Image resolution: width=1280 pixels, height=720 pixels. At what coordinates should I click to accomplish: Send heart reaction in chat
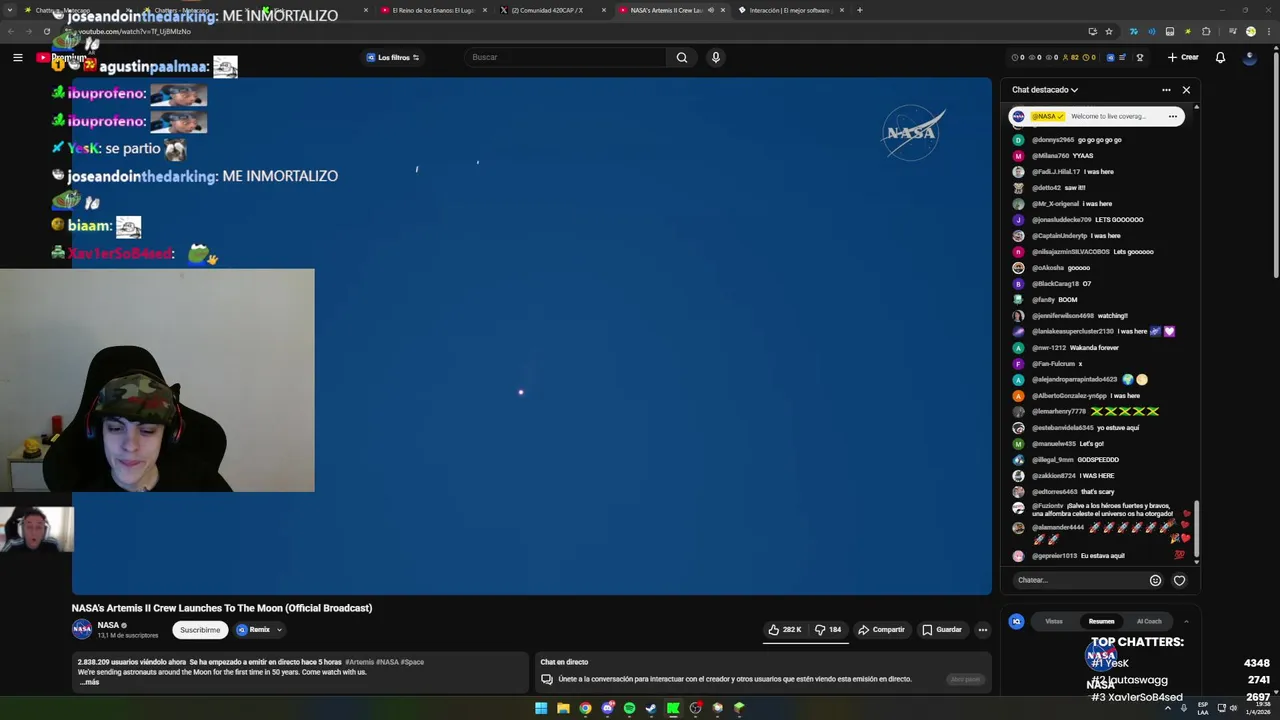[x=1179, y=580]
